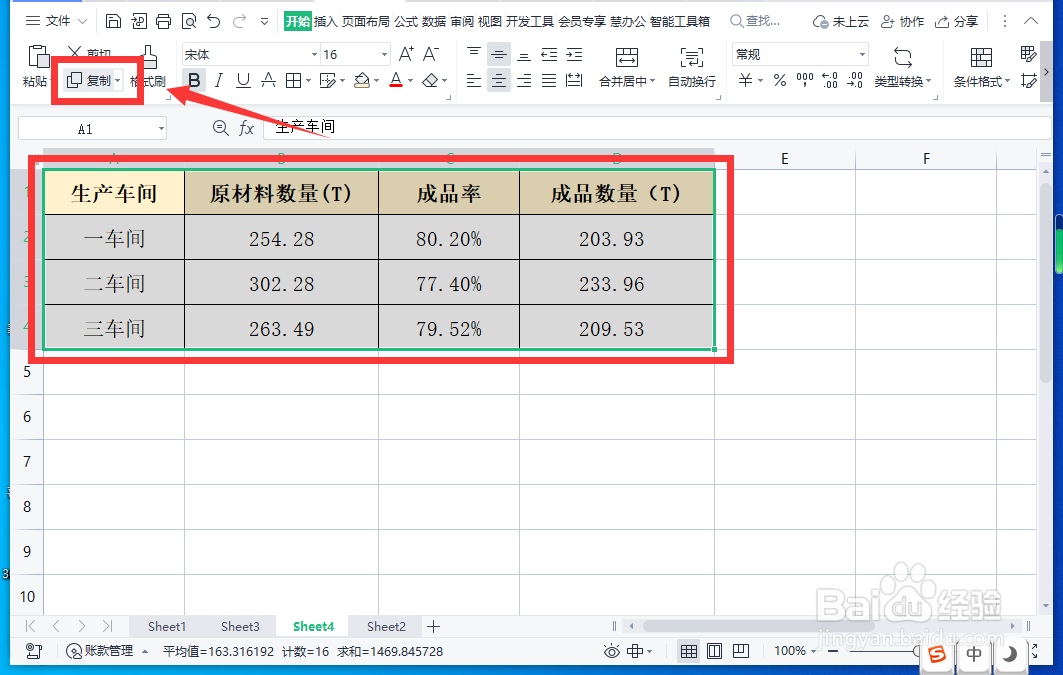Expand the Merge and Center dropdown arrow
This screenshot has height=675, width=1063.
[652, 81]
